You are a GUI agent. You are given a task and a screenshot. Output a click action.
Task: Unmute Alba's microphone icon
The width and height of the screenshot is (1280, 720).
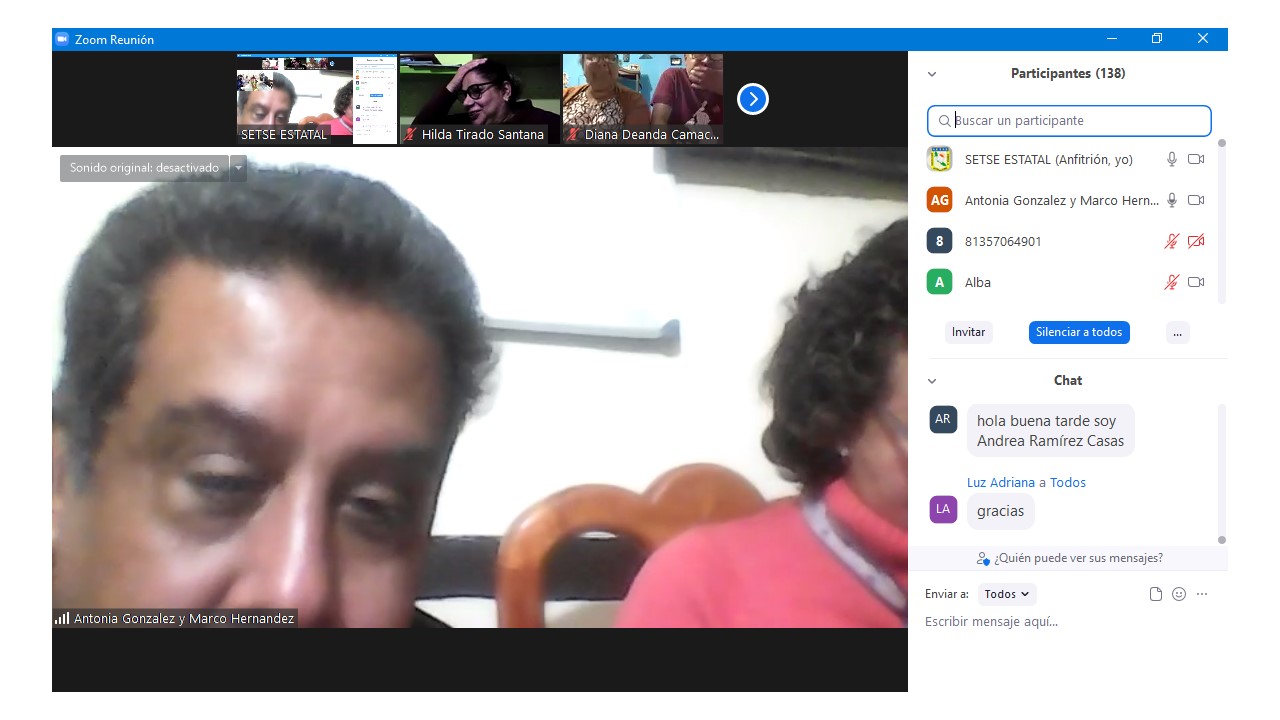(x=1171, y=282)
